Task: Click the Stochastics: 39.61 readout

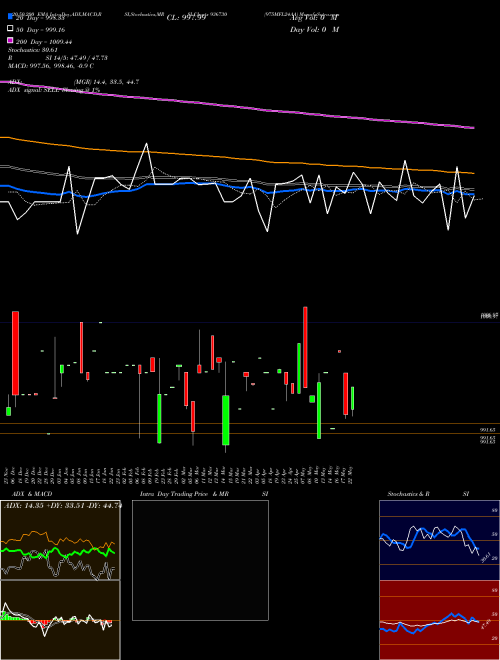Action: point(33,50)
